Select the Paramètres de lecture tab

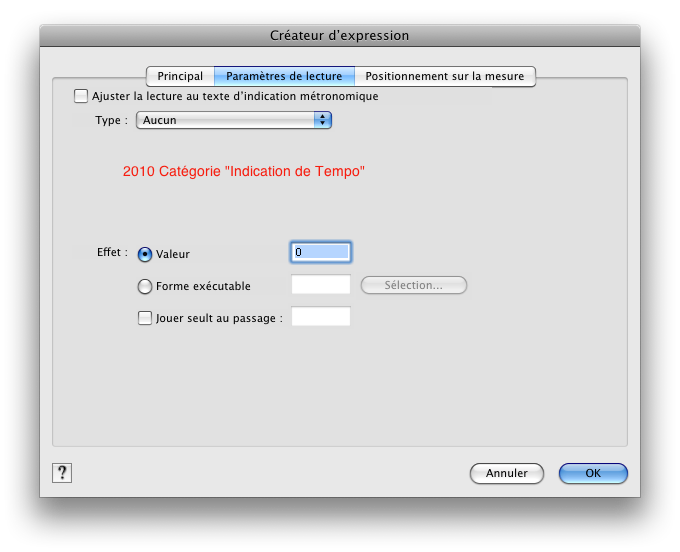(x=284, y=76)
